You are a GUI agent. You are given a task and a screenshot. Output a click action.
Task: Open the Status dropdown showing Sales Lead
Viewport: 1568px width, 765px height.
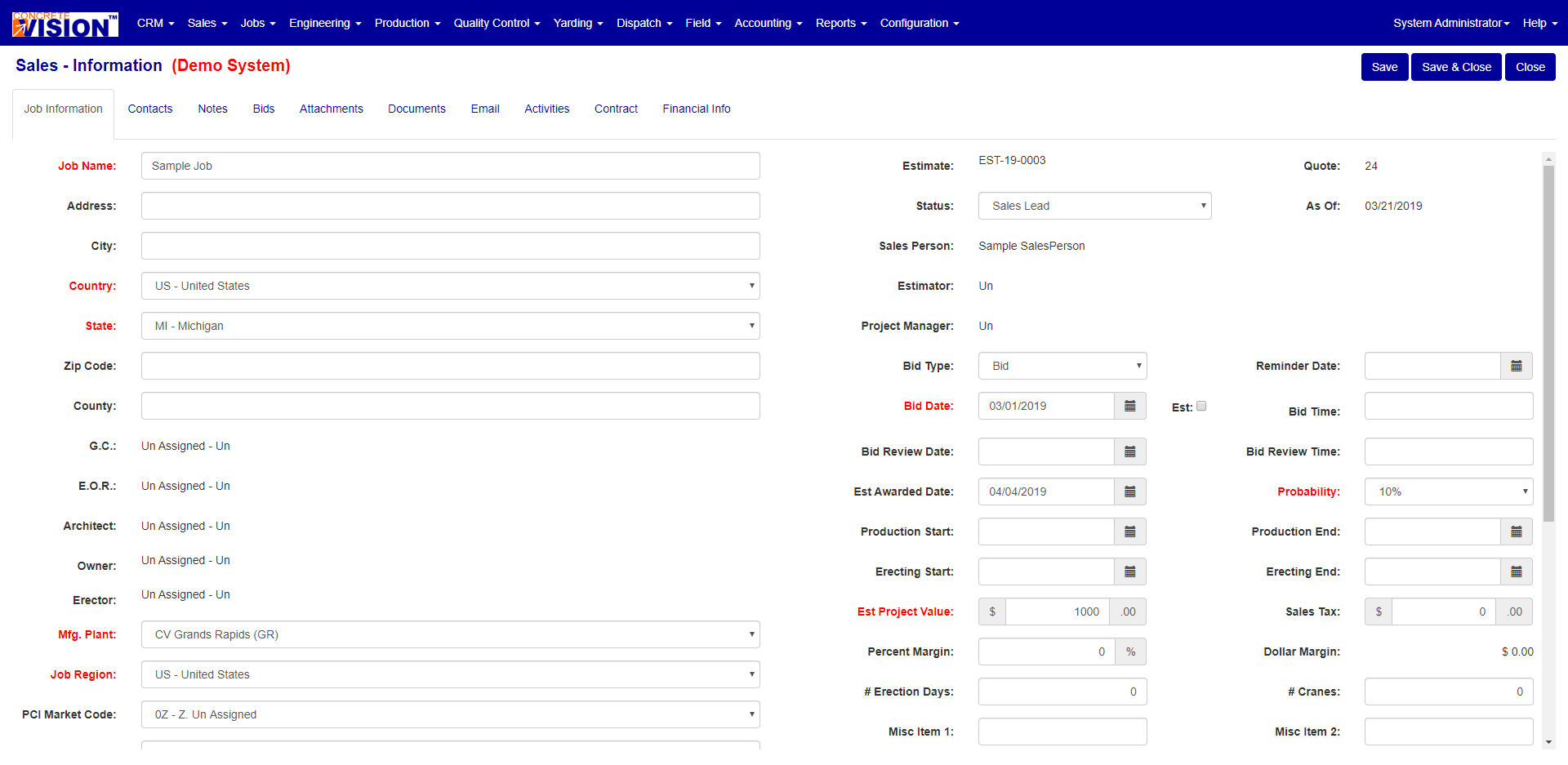(1094, 206)
